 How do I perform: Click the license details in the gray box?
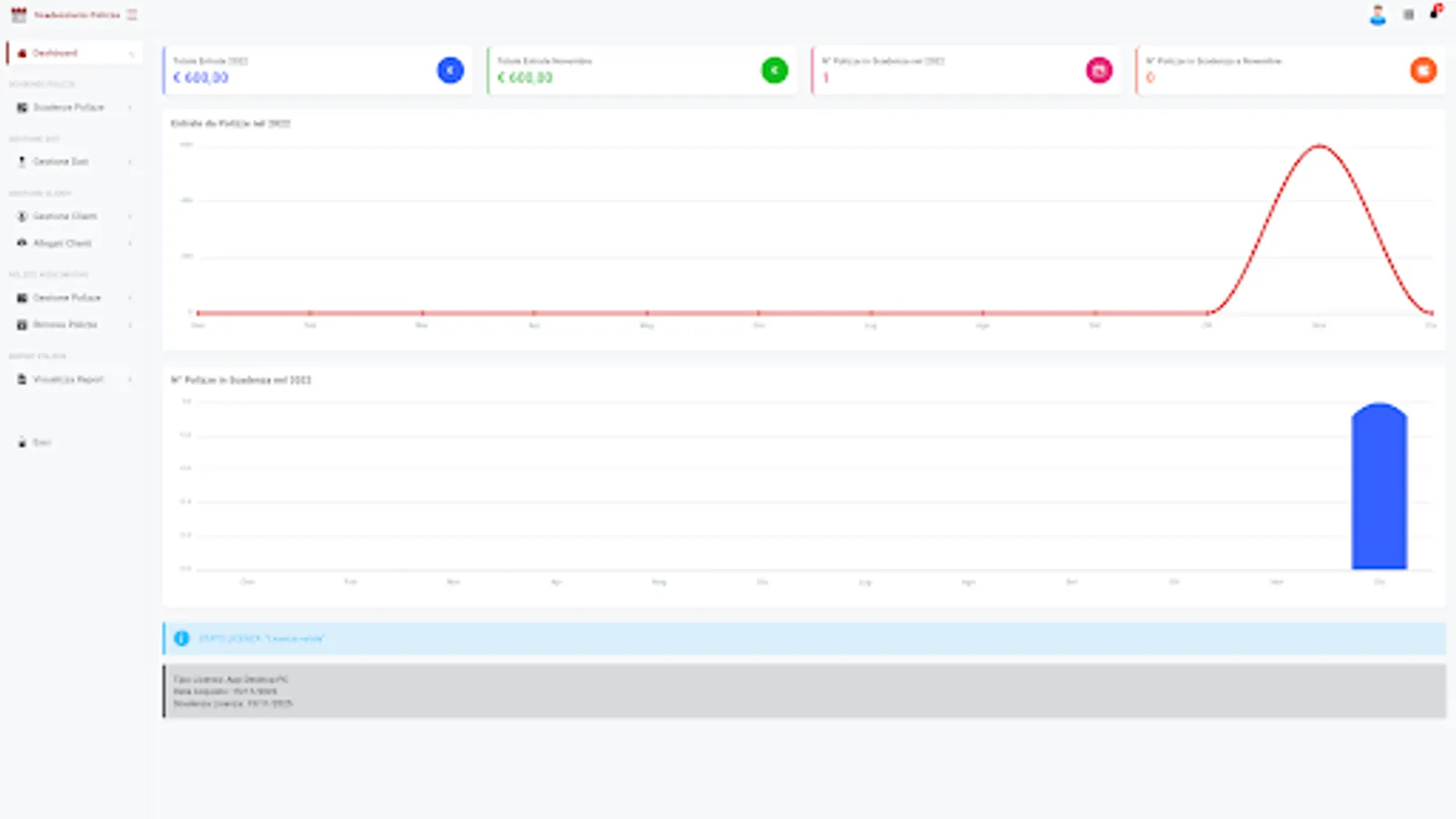pos(233,692)
